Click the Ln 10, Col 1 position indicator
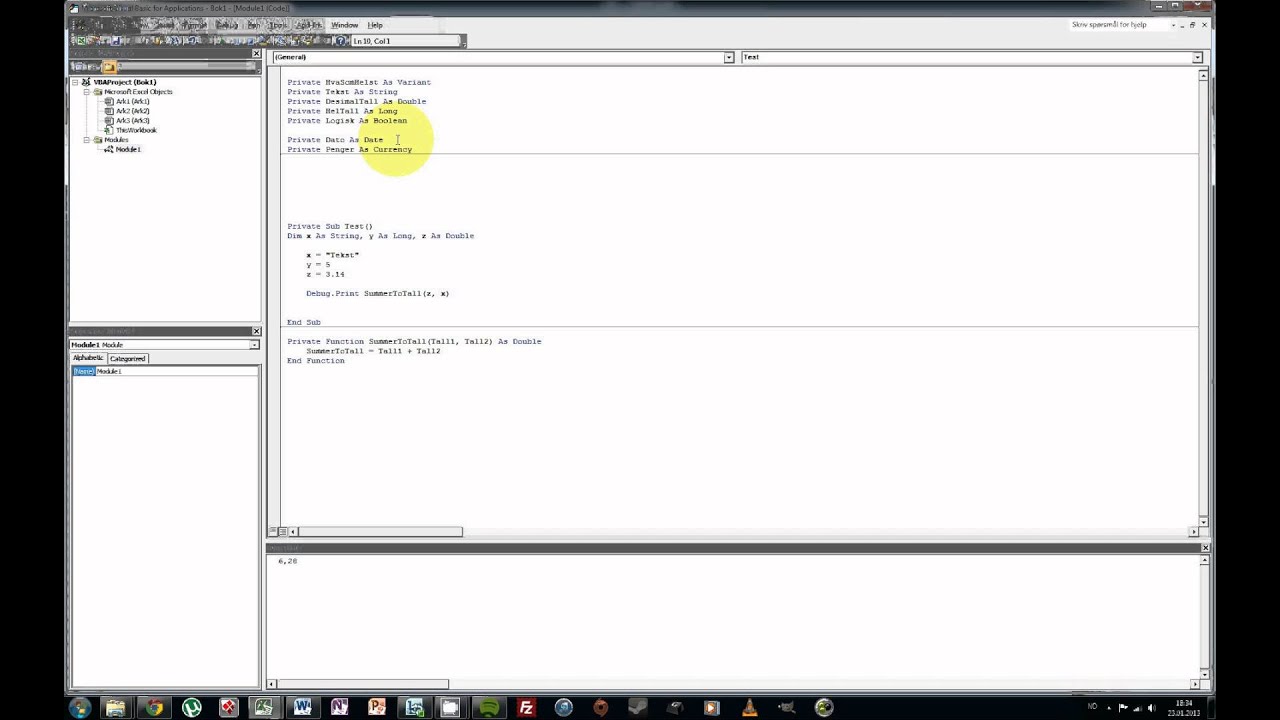1280x720 pixels. [x=406, y=41]
